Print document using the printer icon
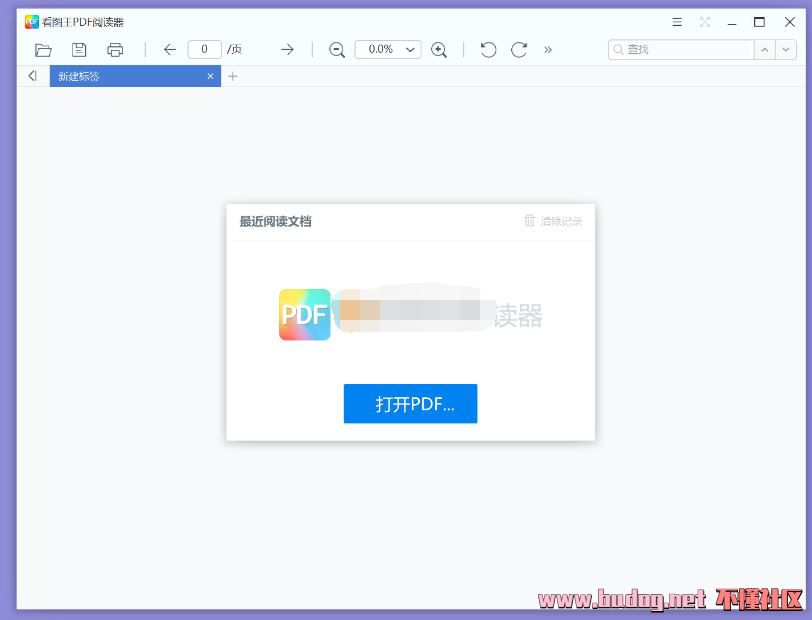Image resolution: width=812 pixels, height=620 pixels. 115,50
